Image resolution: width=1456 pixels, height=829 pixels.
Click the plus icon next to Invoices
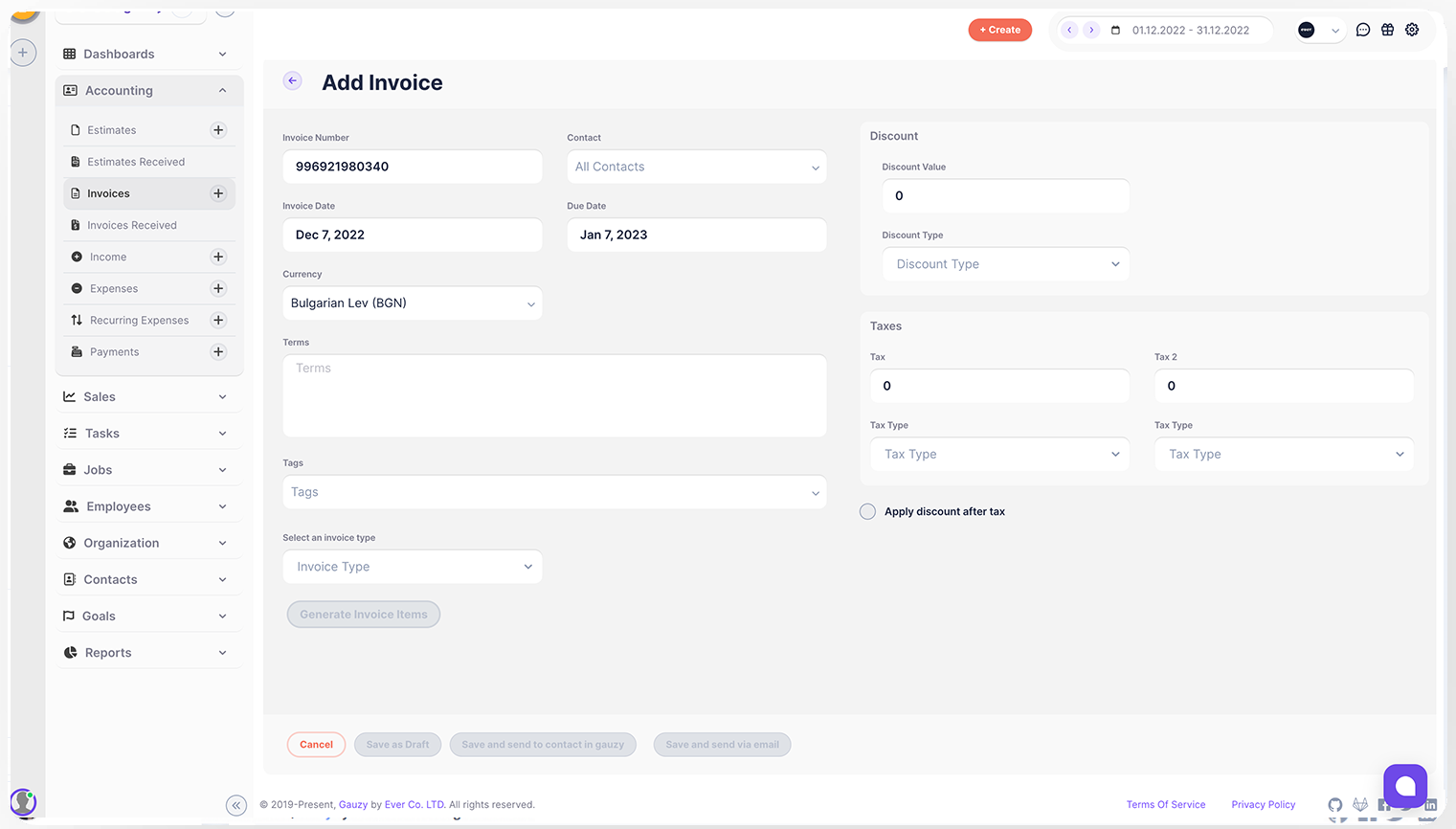[x=218, y=193]
